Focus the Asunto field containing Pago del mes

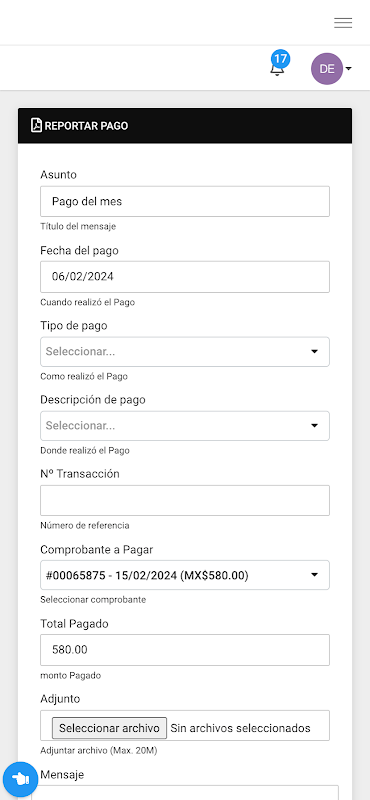point(185,201)
